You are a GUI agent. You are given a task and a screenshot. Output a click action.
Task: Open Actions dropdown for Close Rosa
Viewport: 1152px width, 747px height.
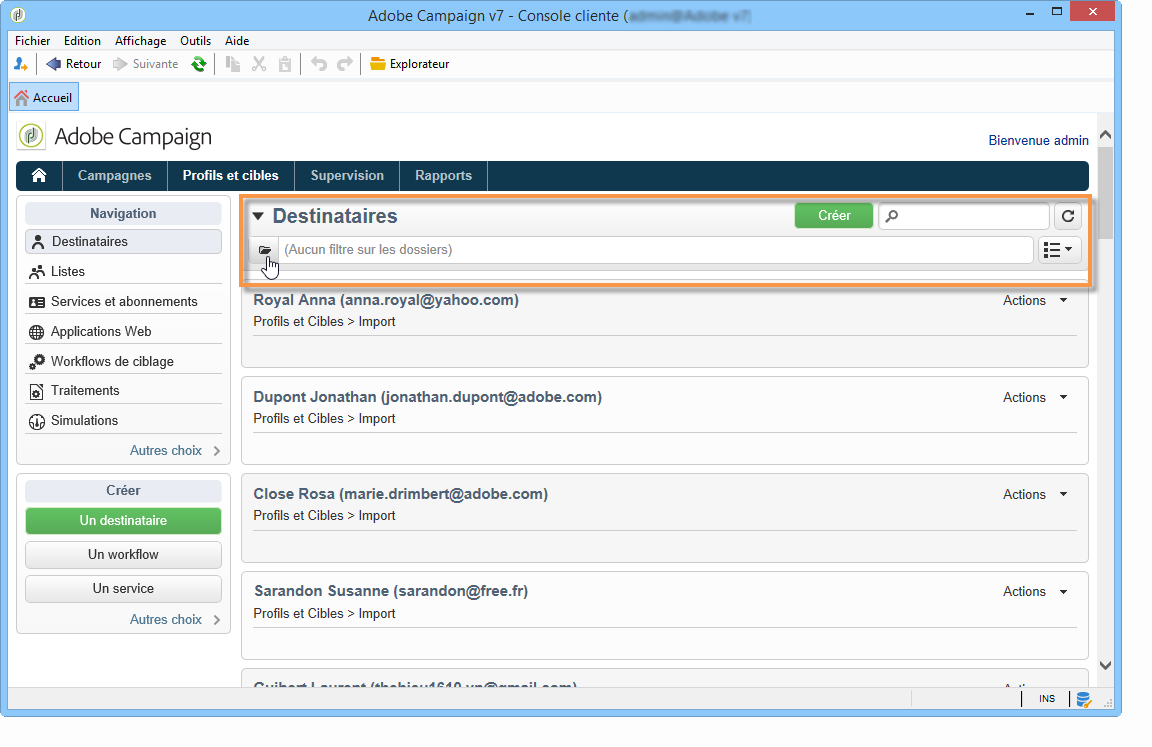(x=1034, y=494)
